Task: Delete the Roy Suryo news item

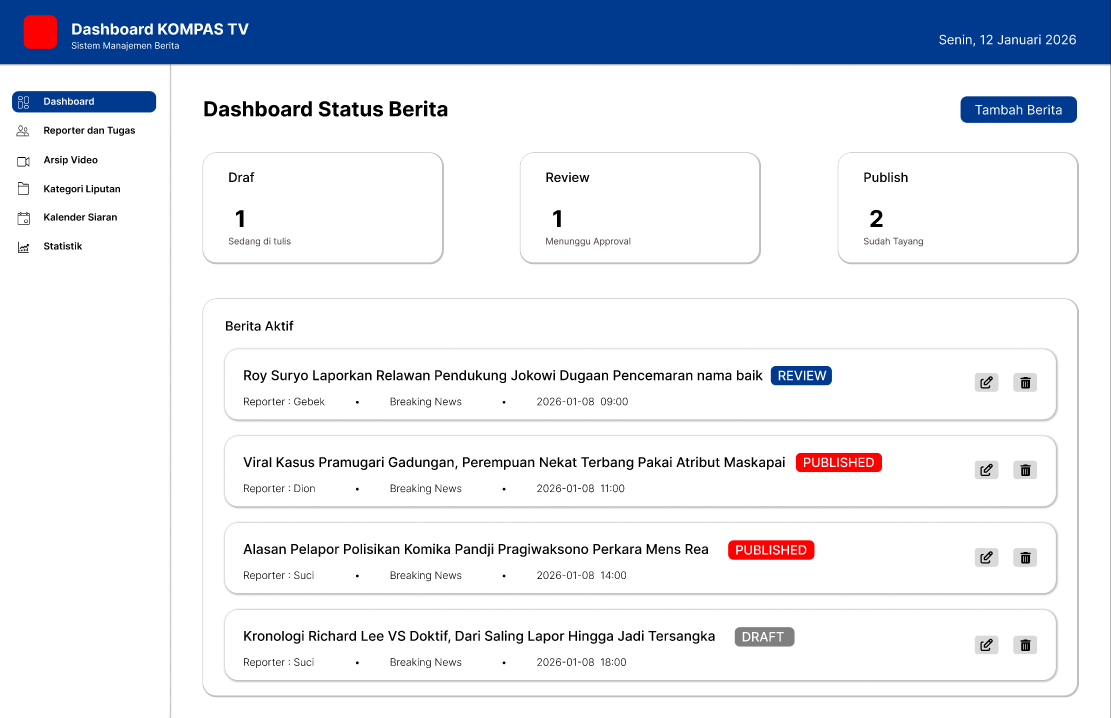Action: click(1024, 382)
